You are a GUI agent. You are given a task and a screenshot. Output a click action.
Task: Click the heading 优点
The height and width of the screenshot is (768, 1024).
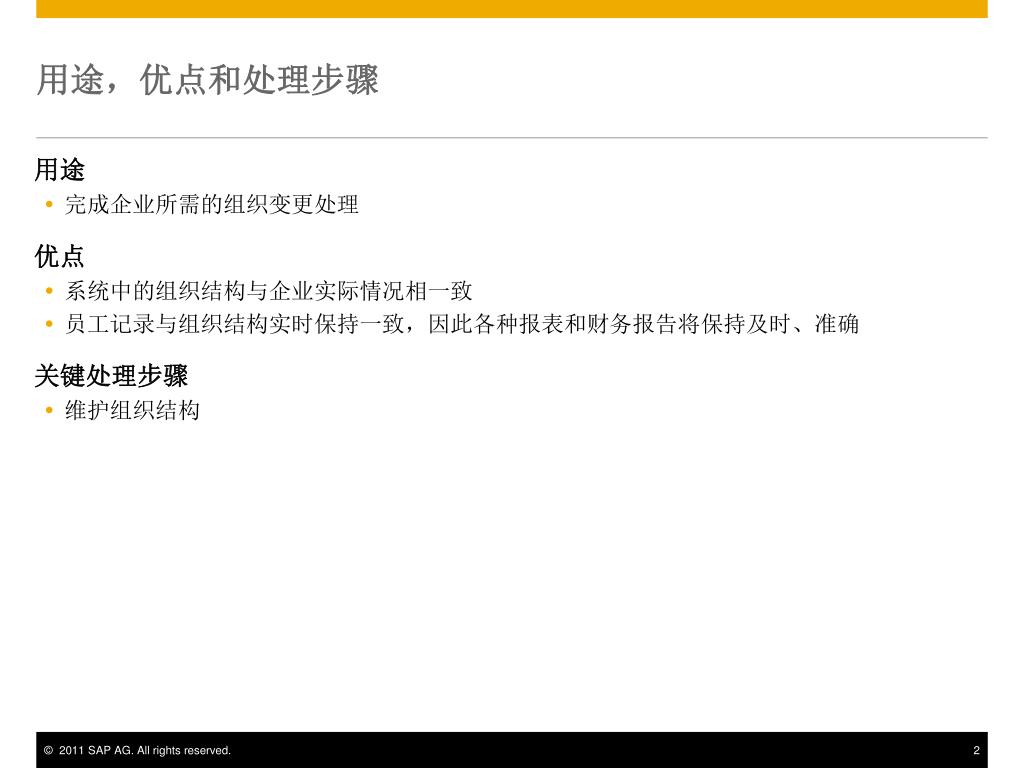59,256
